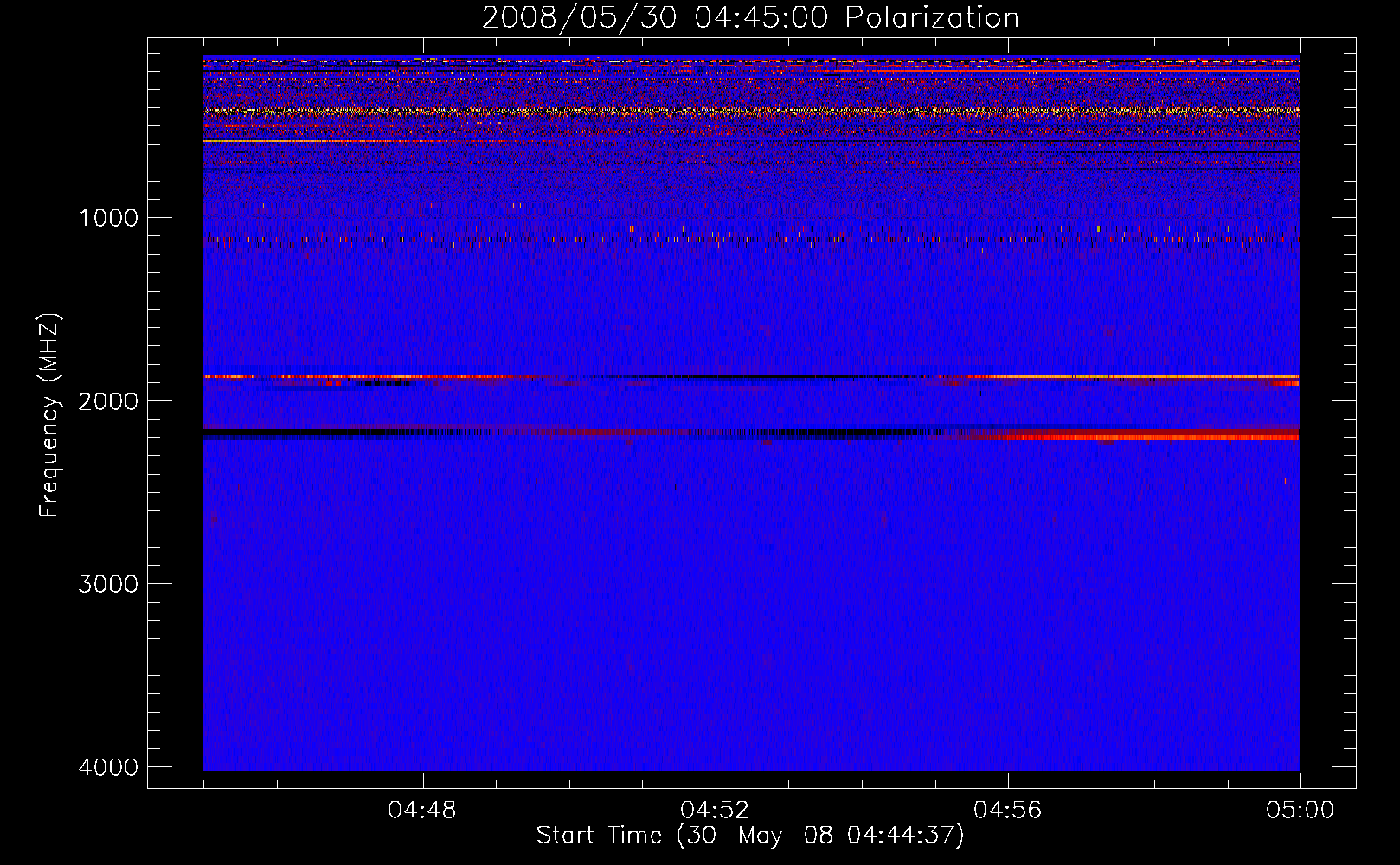
Task: Click the 'Start Time (30-May-08 04:44:37)' label
Action: 750,836
